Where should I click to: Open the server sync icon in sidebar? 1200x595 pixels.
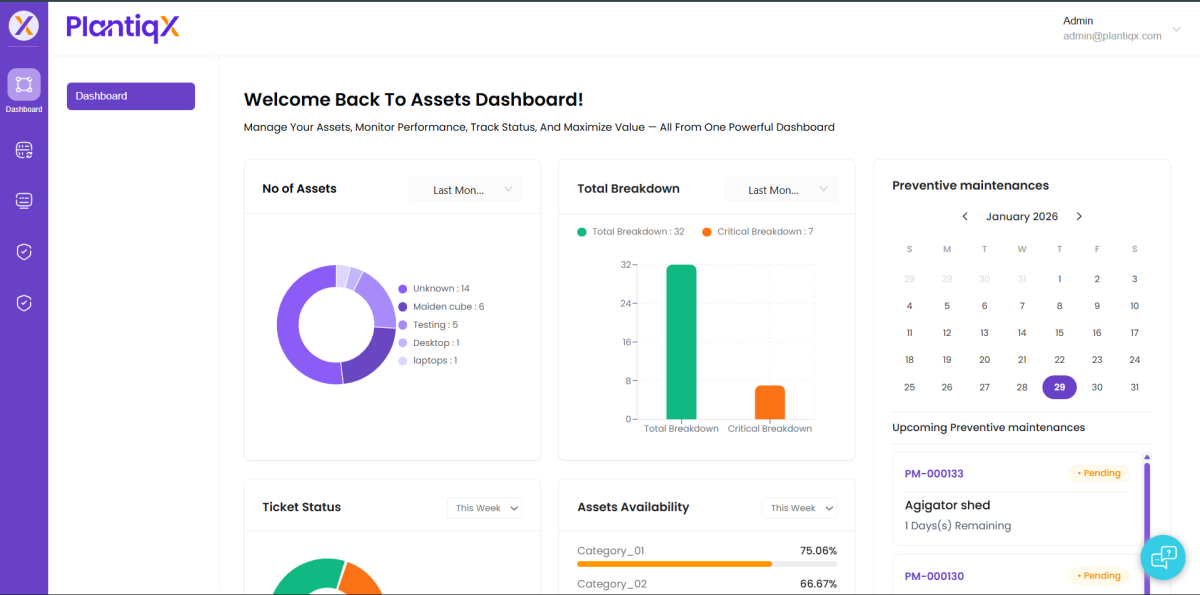24,150
